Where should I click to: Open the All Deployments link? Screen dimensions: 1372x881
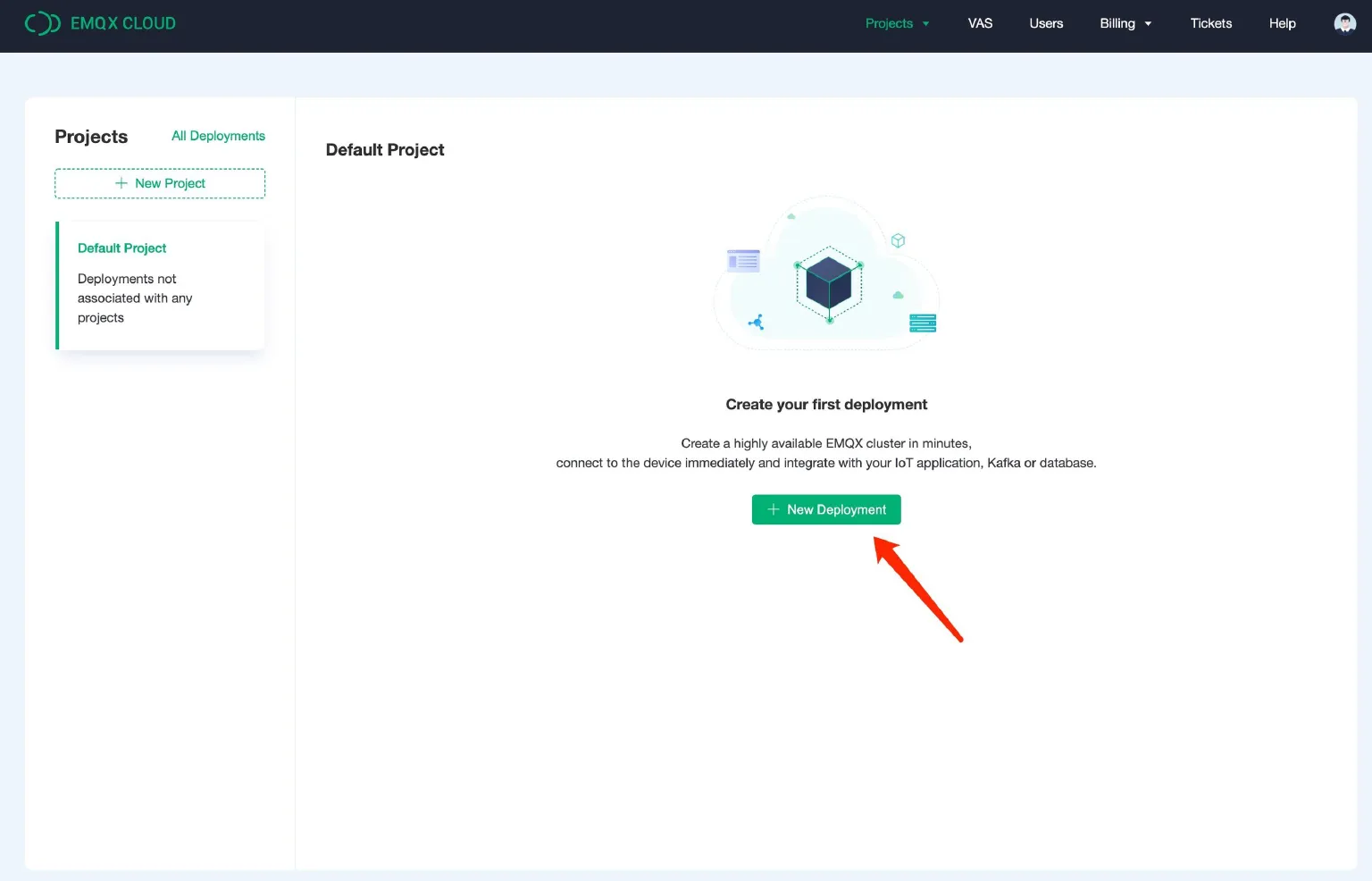tap(218, 135)
